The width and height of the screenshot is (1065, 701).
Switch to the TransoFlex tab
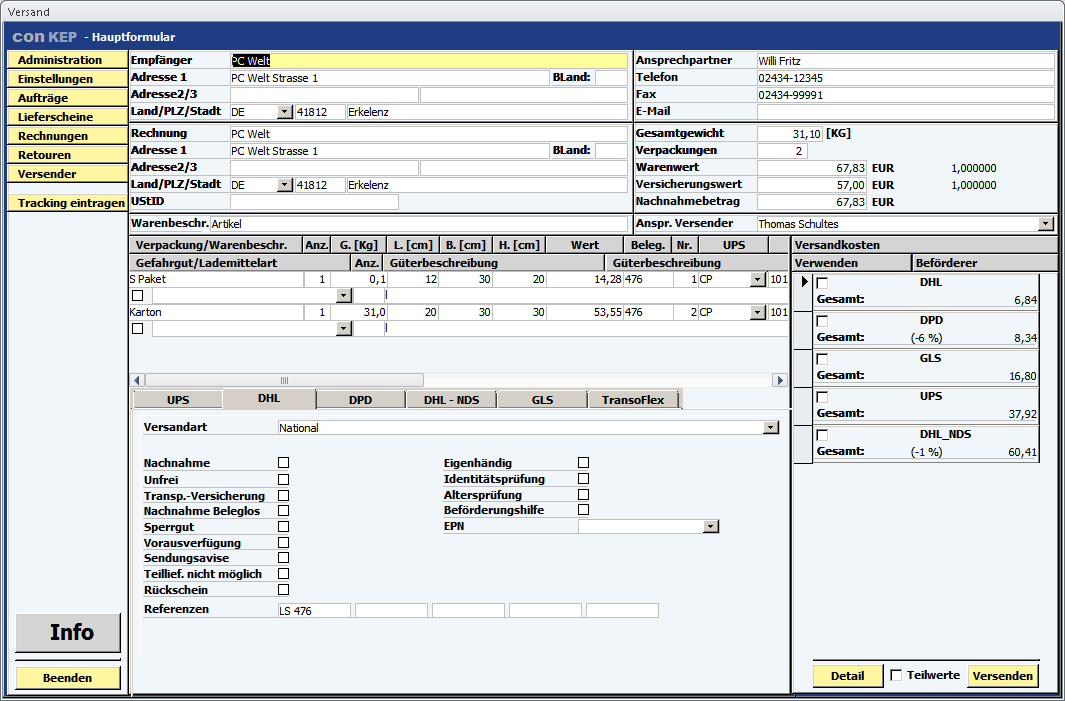click(633, 399)
